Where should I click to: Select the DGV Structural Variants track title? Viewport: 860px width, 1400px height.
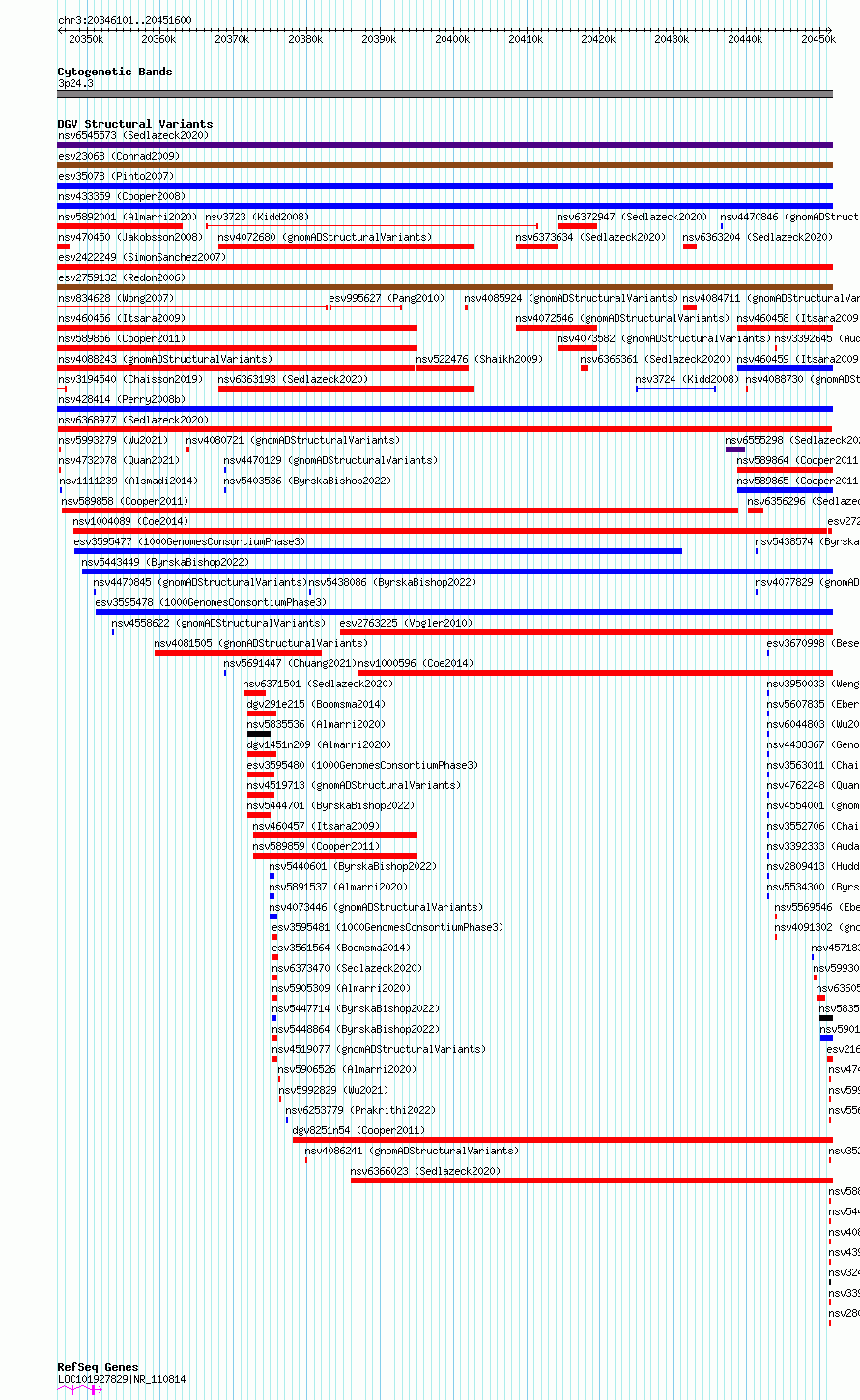point(135,124)
